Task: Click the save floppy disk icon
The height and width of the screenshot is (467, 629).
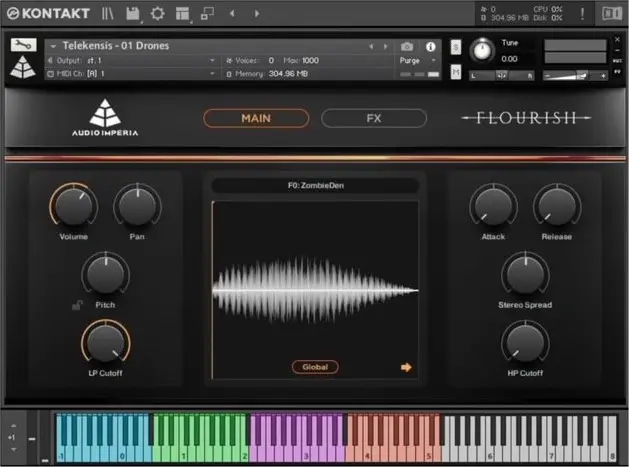Action: tap(132, 14)
